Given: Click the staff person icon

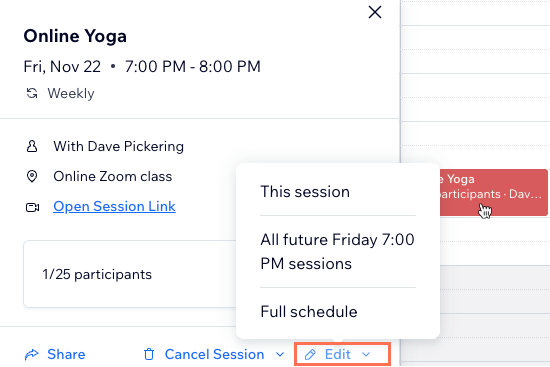Looking at the screenshot, I should pyautogui.click(x=32, y=146).
